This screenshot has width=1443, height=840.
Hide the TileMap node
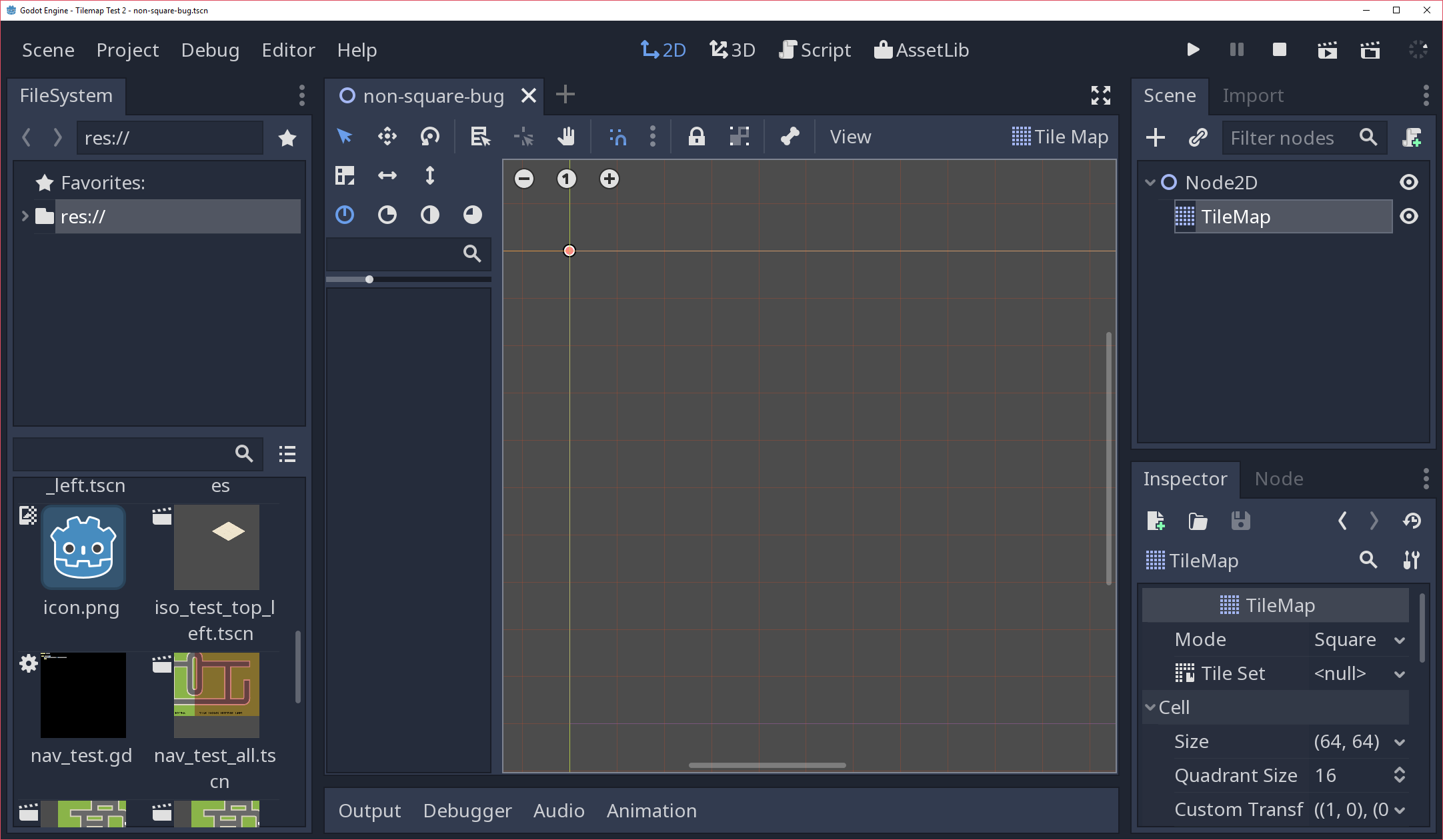pos(1409,216)
